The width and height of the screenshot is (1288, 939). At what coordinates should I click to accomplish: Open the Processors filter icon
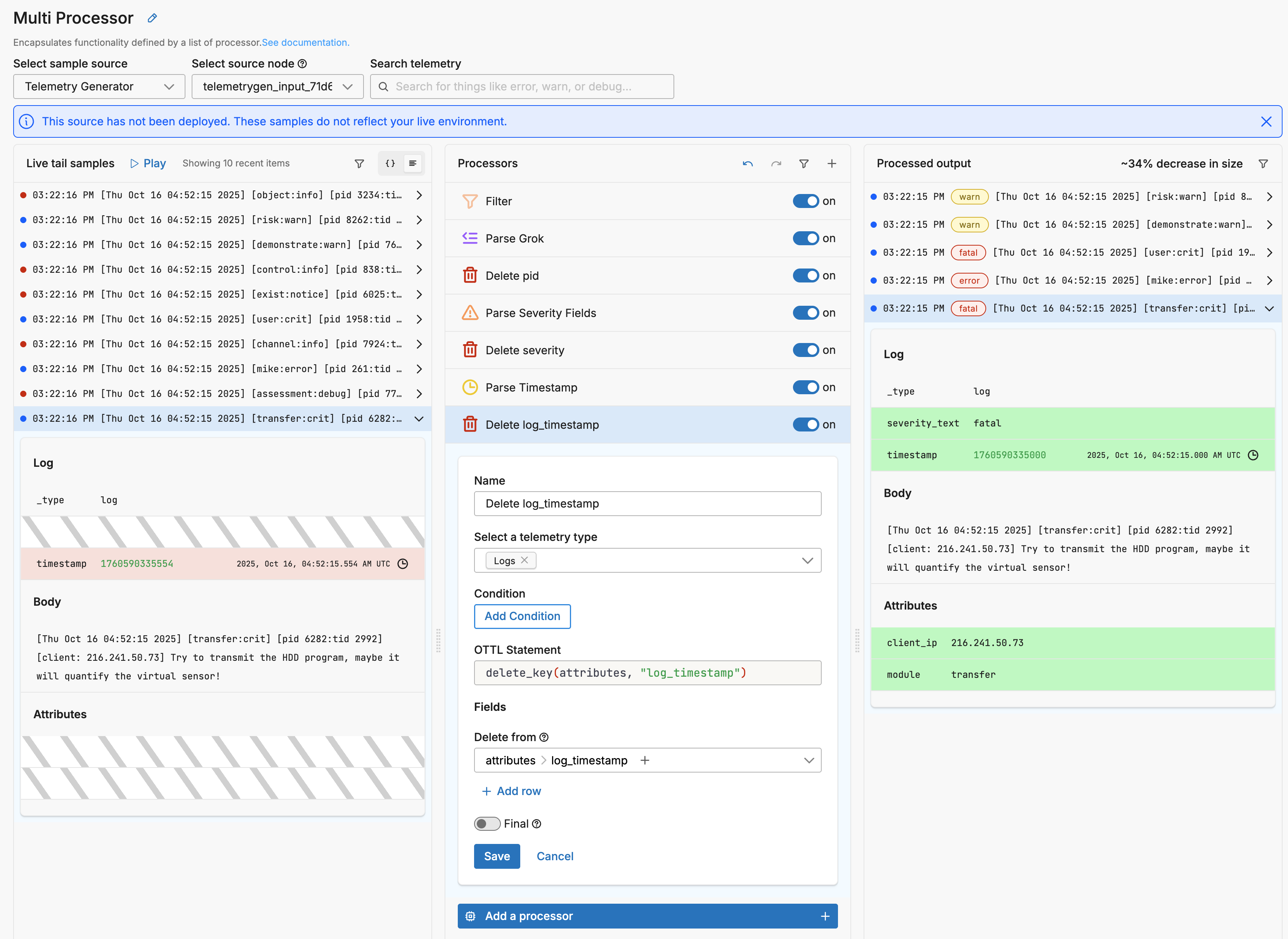click(804, 164)
